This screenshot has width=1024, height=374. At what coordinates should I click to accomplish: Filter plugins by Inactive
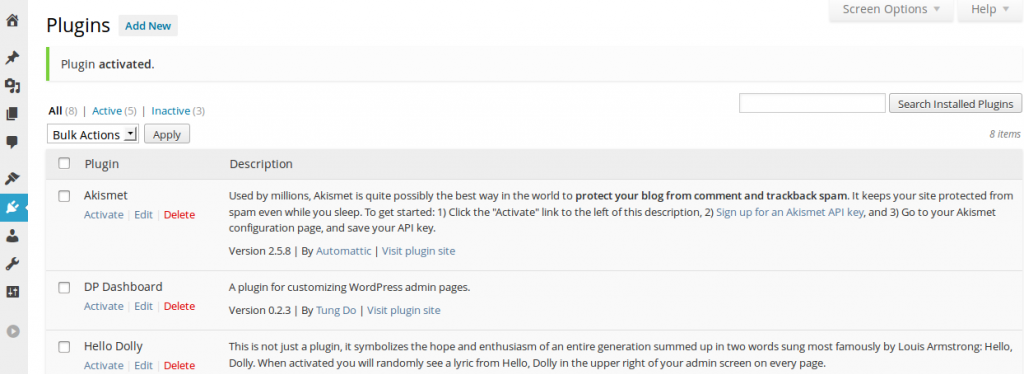(x=170, y=111)
